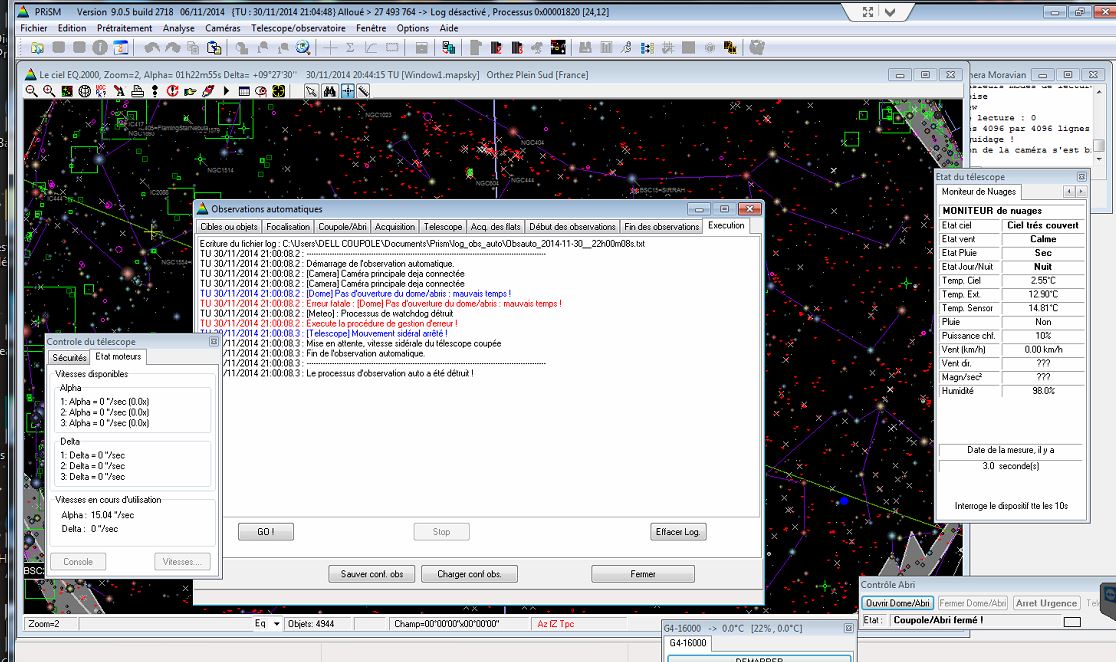Click the rocket icon in sky map toolbar
This screenshot has height=662, width=1116.
(209, 91)
